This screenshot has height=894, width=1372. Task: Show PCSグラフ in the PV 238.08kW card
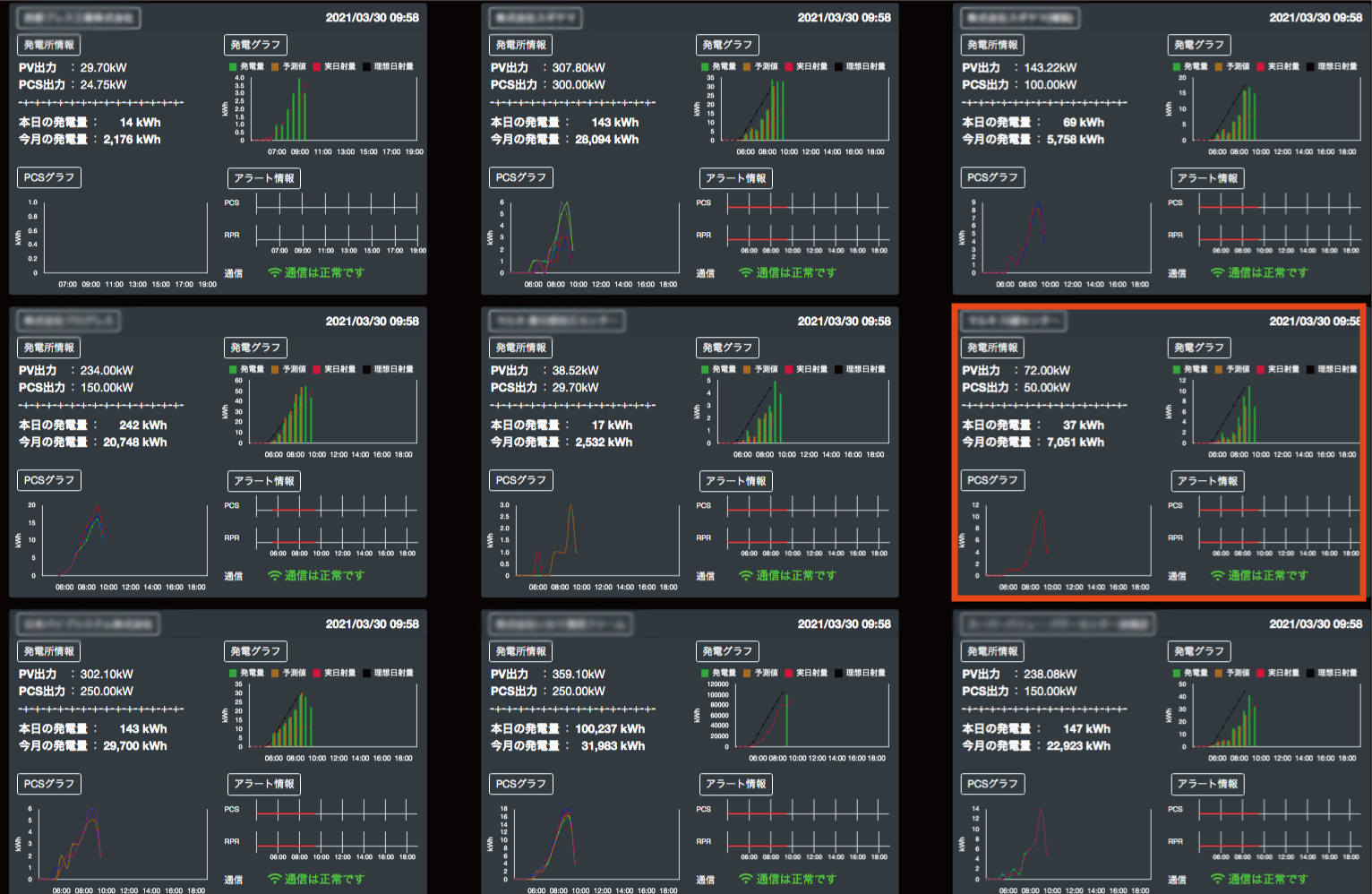coord(993,784)
